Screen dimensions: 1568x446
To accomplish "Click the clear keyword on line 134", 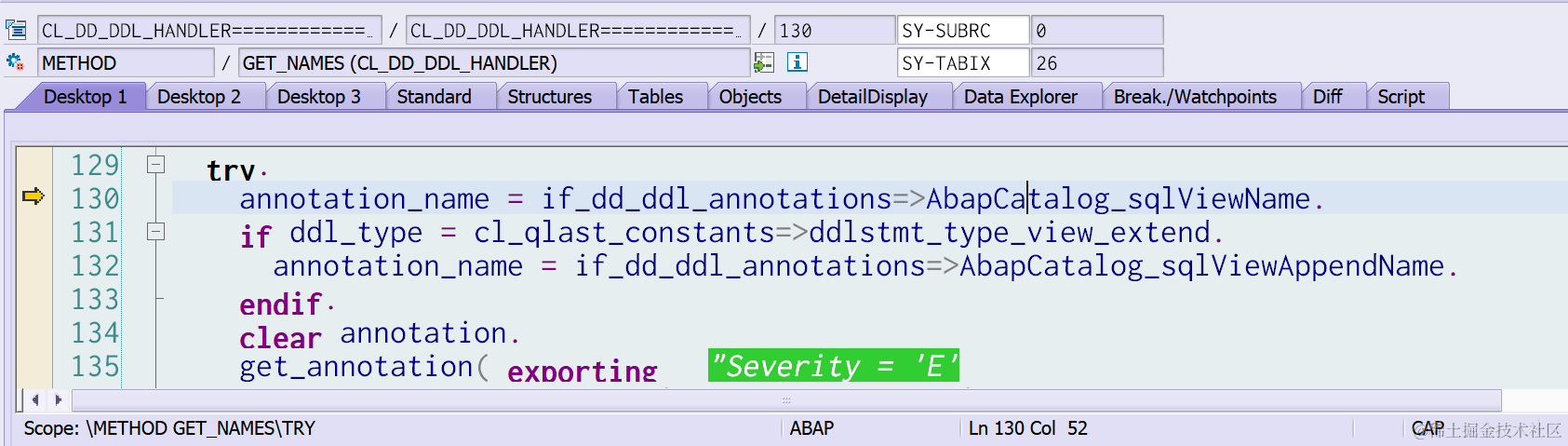I will coord(280,337).
